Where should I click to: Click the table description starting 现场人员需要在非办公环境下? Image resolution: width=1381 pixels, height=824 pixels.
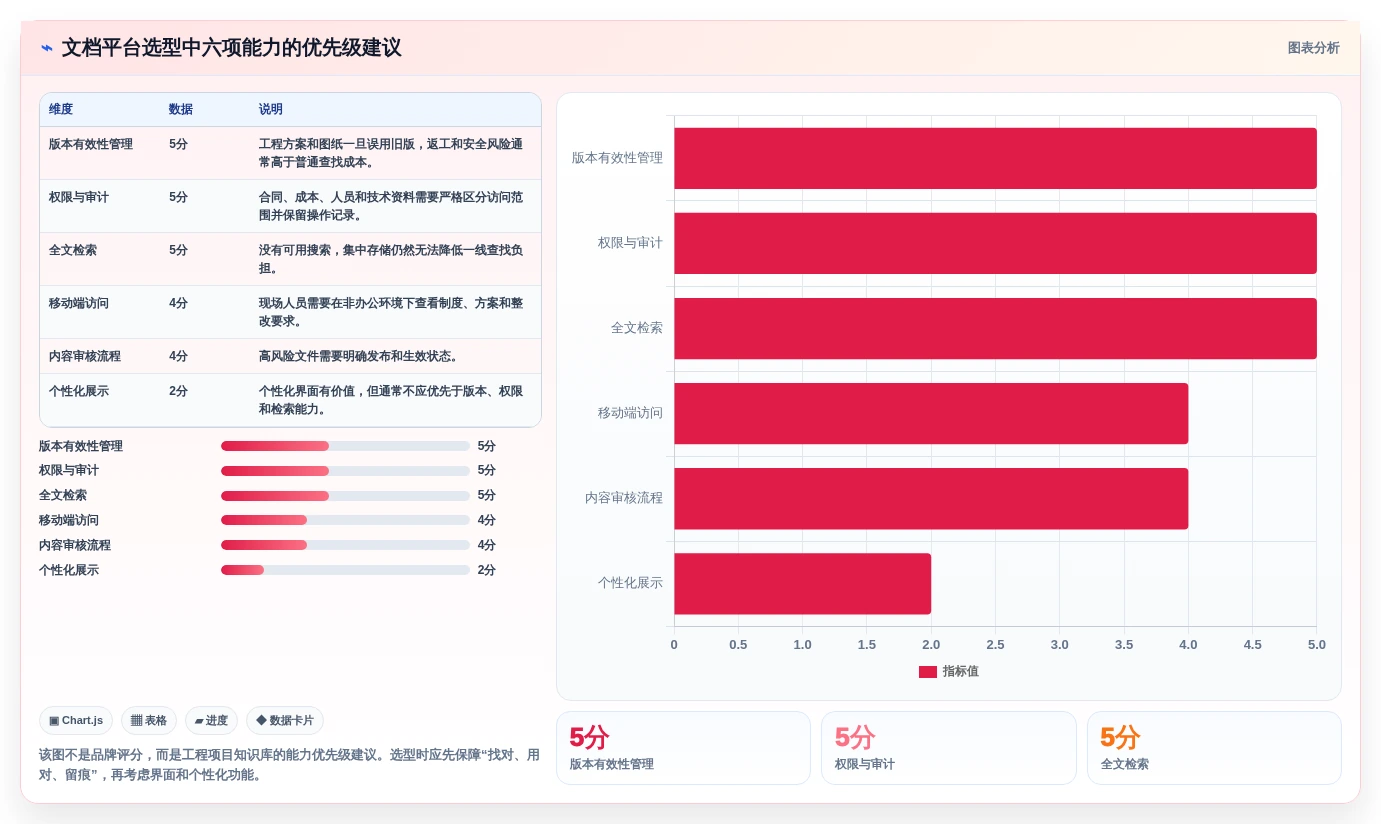tap(391, 312)
